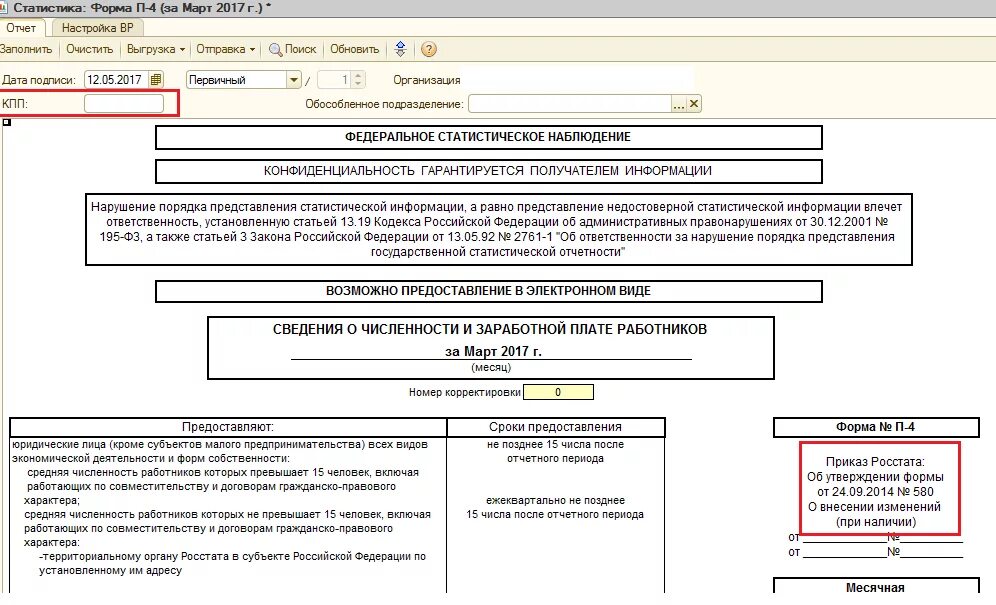The width and height of the screenshot is (996, 605).
Task: Clear Обособленное подразделение with the X button
Action: 694,104
